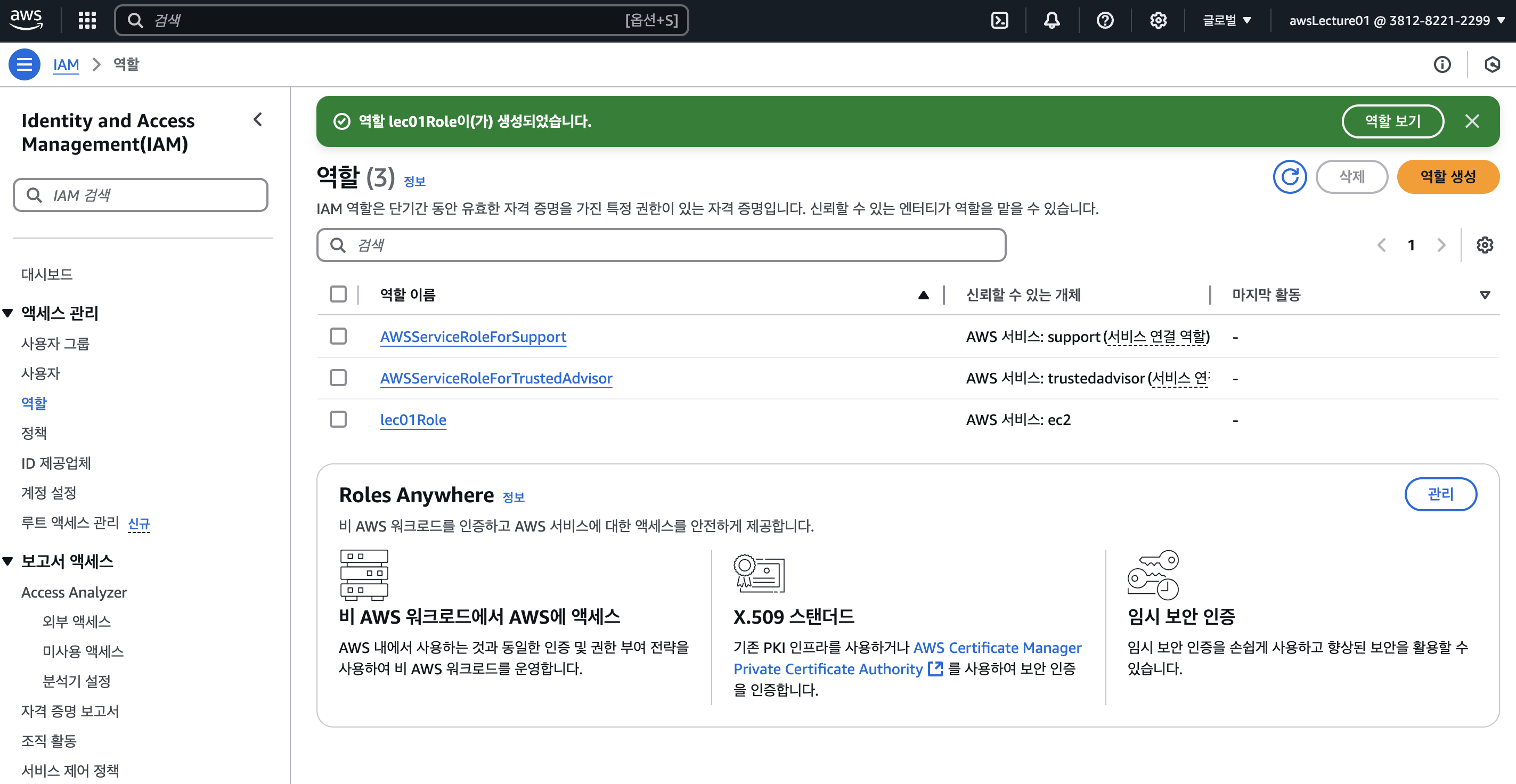Open the awsLecture01 account dropdown
This screenshot has width=1516, height=784.
point(1397,21)
